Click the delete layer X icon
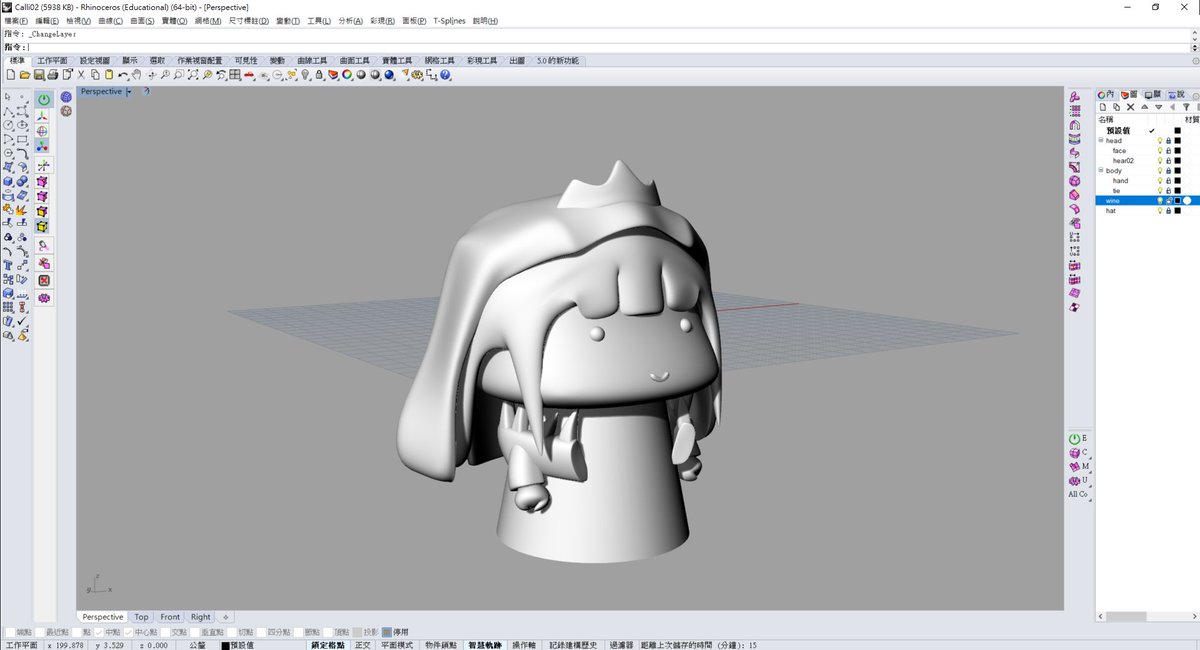The image size is (1200, 650). [1130, 107]
